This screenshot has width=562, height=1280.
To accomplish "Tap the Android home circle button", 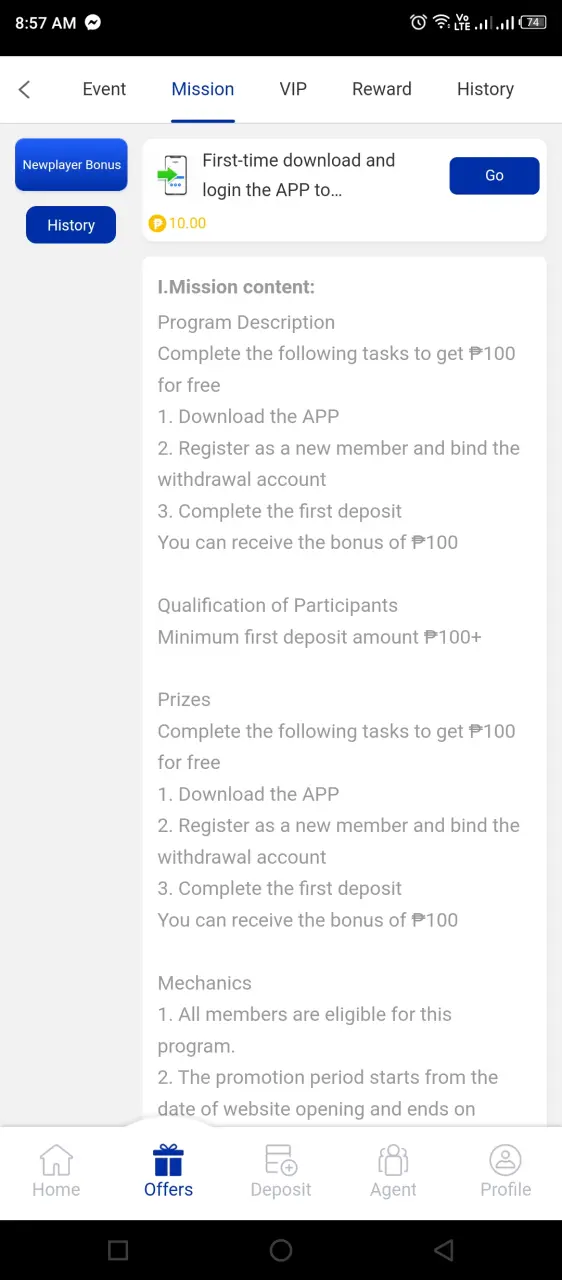I will coord(281,1250).
